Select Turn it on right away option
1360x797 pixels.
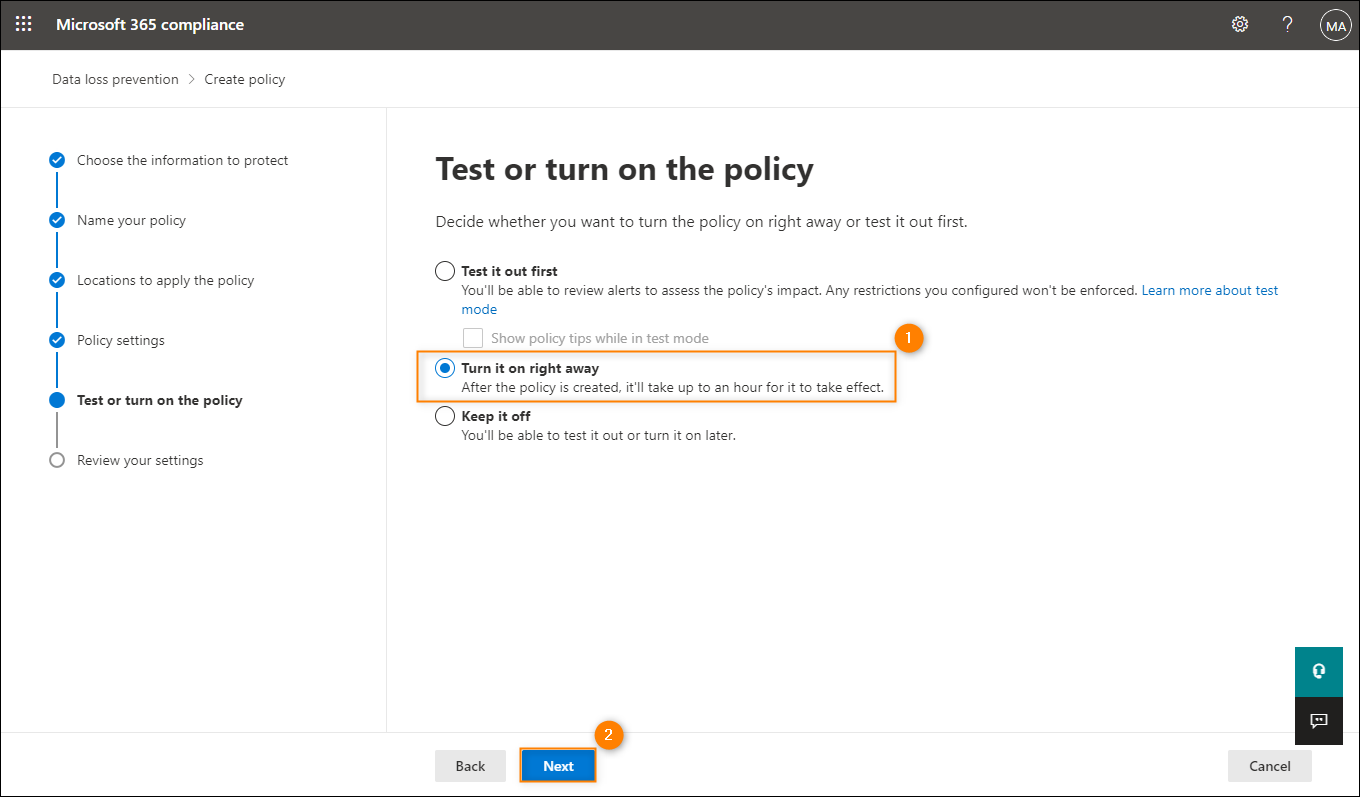(445, 369)
